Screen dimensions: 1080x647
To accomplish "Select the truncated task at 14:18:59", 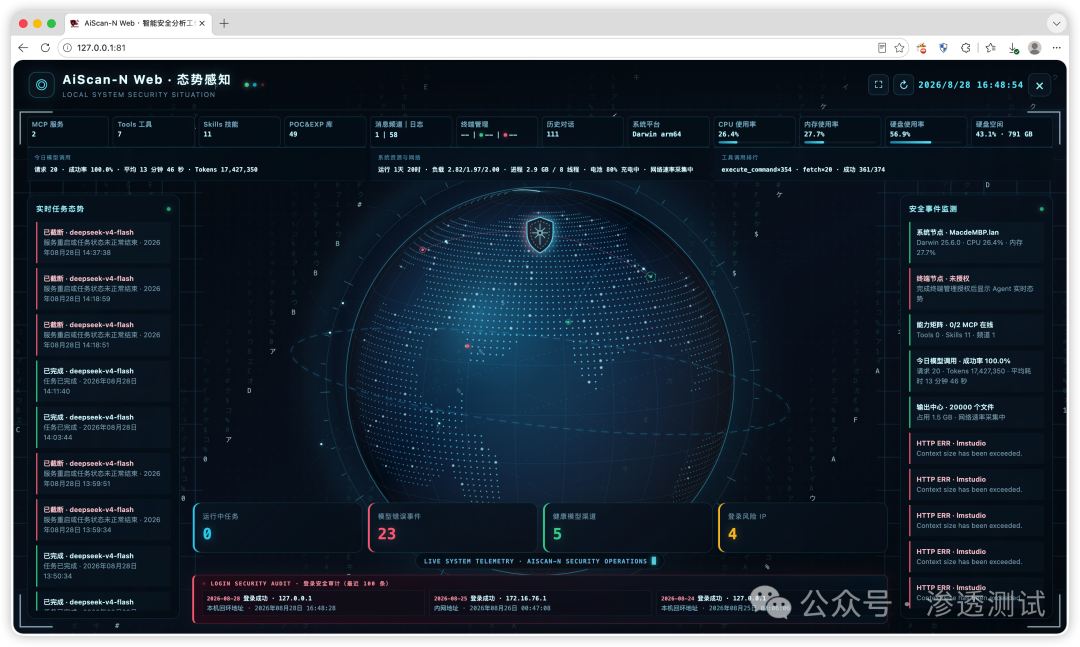I will point(103,289).
